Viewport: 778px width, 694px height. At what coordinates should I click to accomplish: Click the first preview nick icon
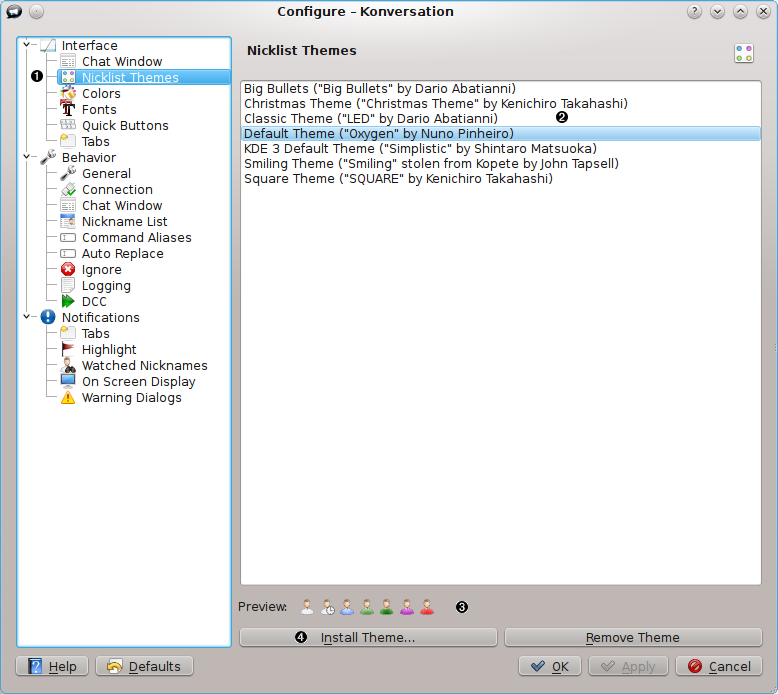pyautogui.click(x=307, y=606)
